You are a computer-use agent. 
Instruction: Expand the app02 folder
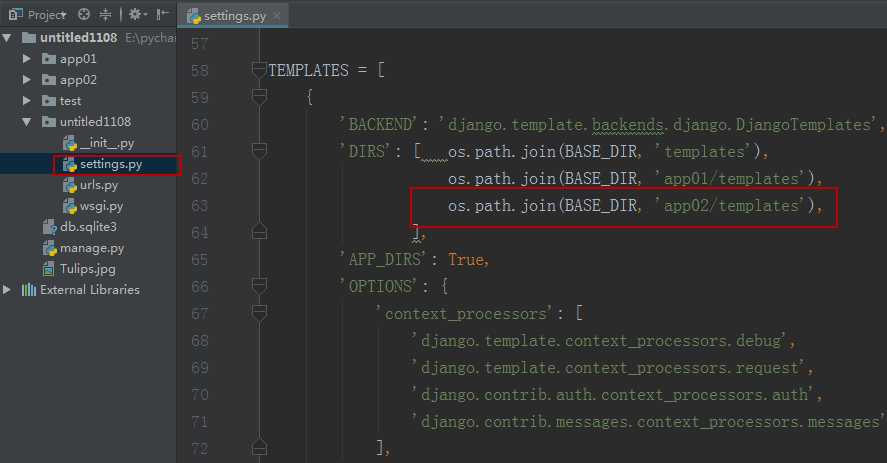coord(26,80)
